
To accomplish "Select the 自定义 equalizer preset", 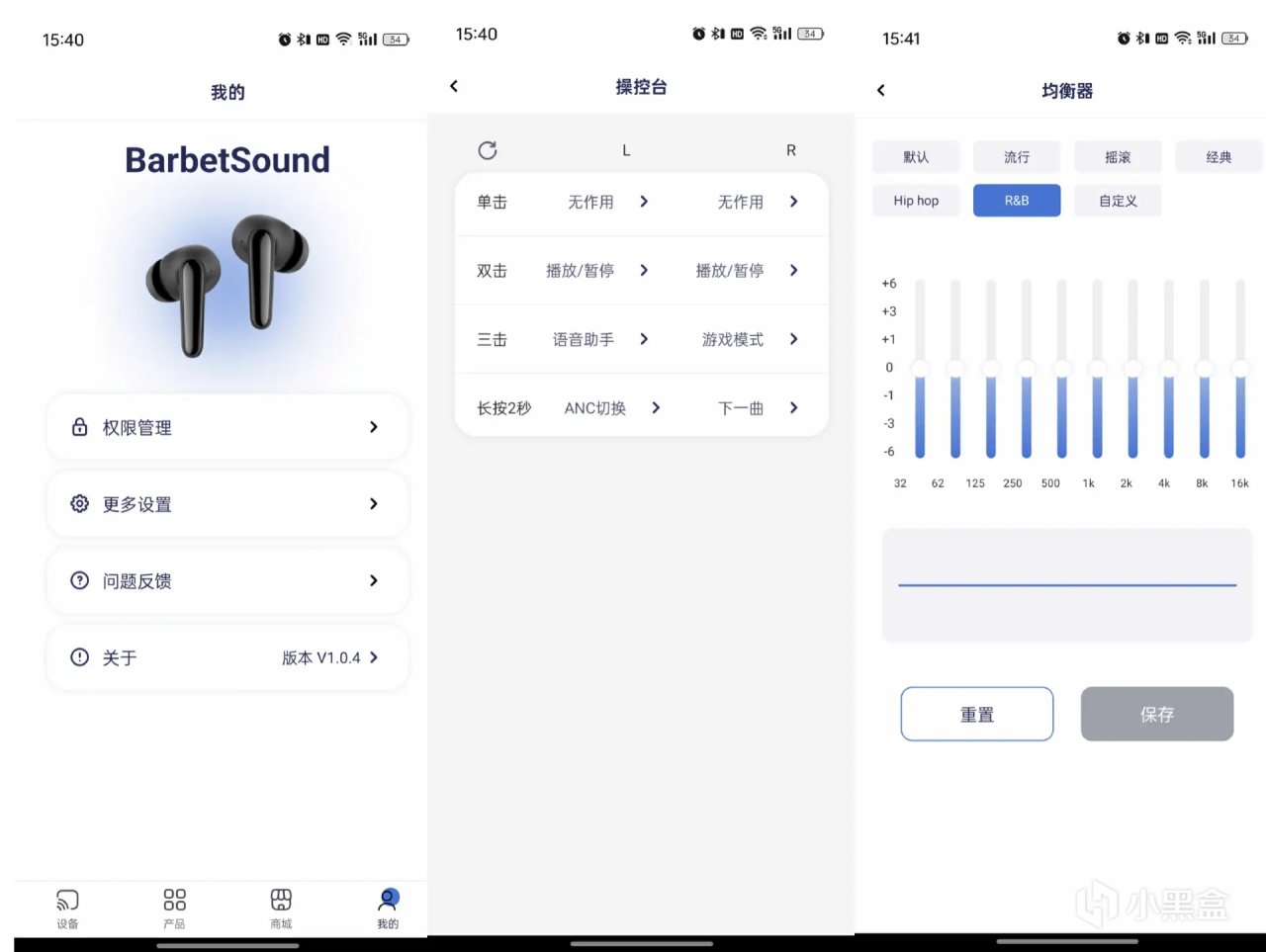I will coord(1118,201).
